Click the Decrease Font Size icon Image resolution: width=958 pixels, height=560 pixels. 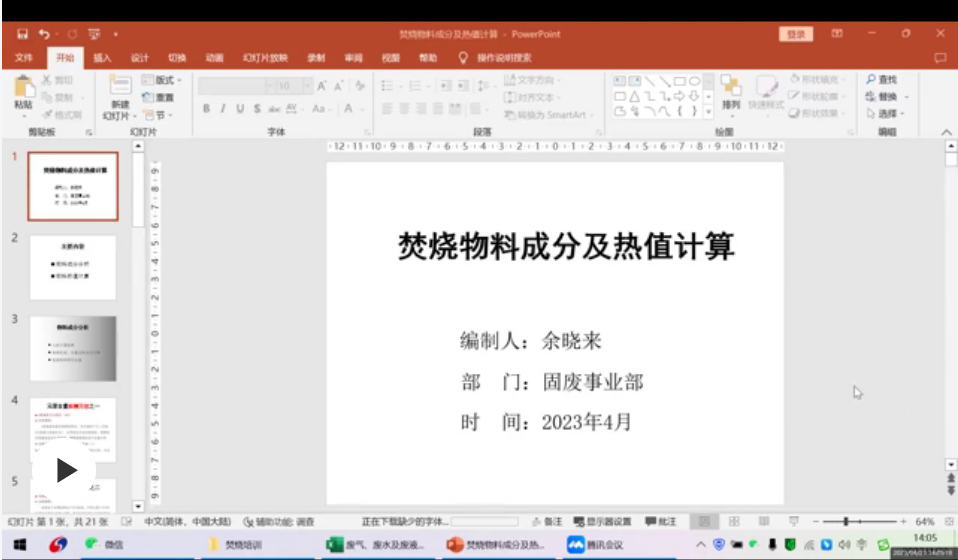coord(338,86)
